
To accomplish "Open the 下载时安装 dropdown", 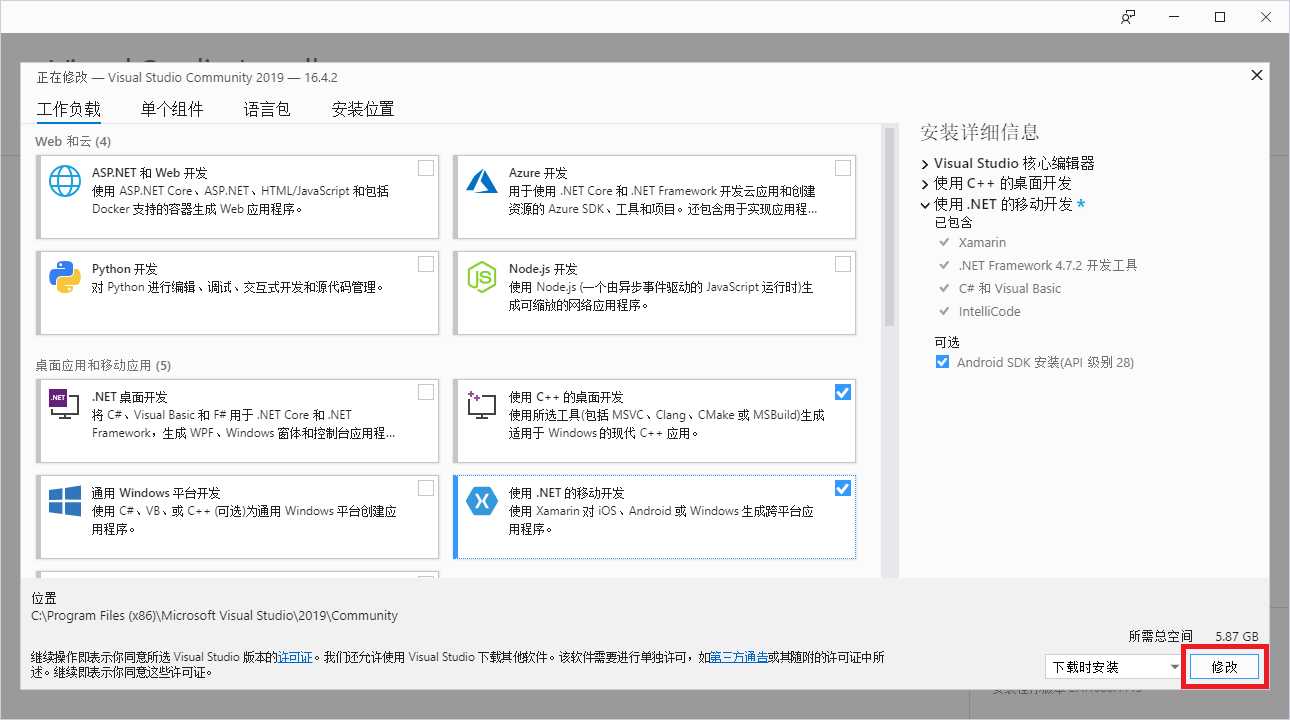I will point(1113,667).
